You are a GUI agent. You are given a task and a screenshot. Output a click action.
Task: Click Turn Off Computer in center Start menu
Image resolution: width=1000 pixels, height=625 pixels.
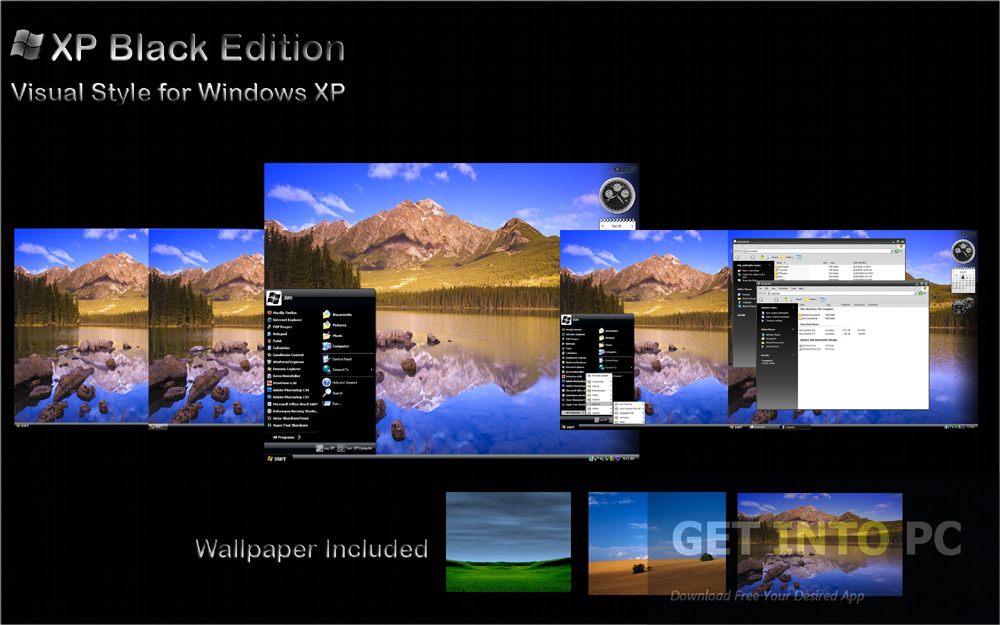(355, 448)
